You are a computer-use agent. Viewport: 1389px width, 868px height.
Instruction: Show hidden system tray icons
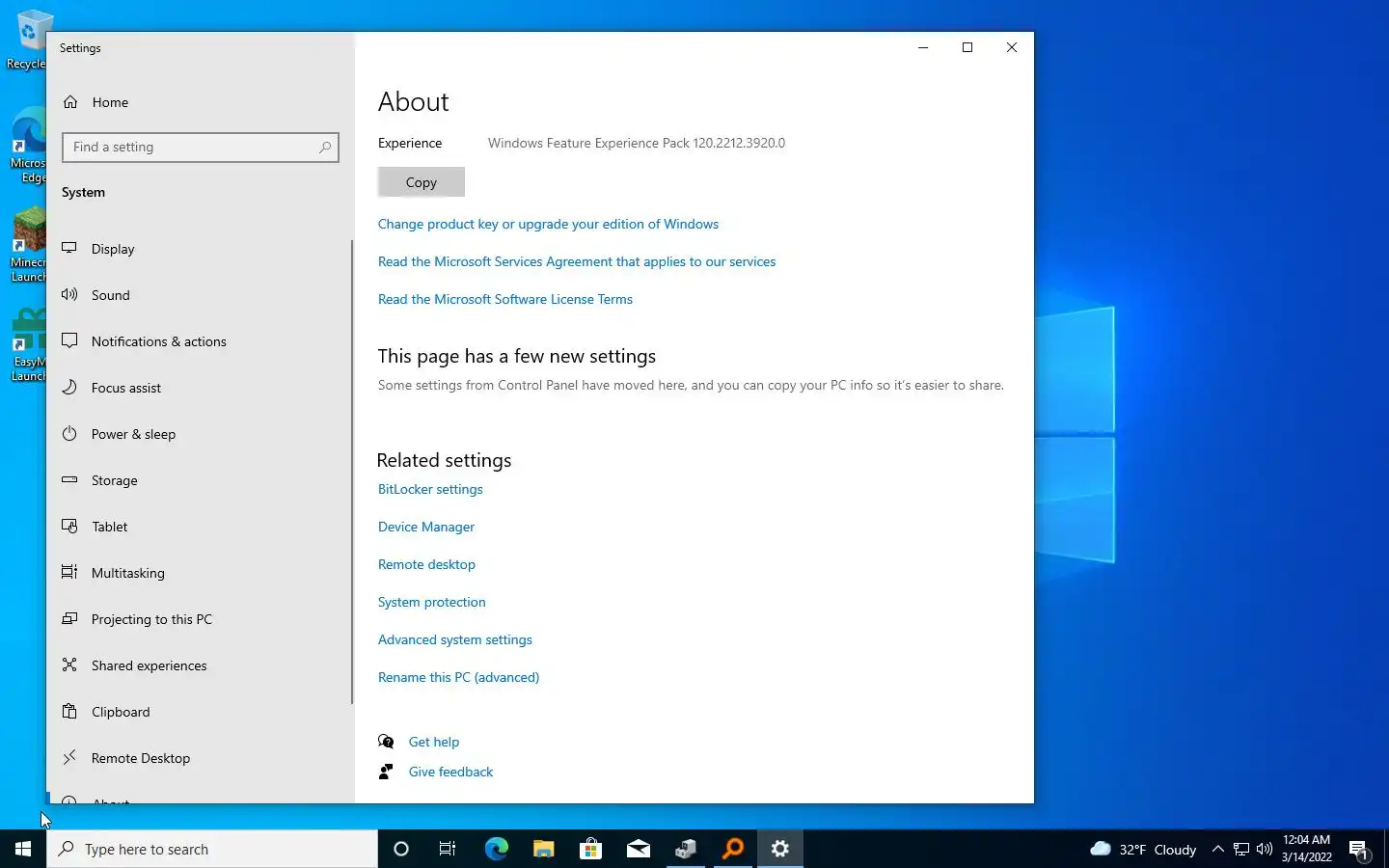(1217, 849)
